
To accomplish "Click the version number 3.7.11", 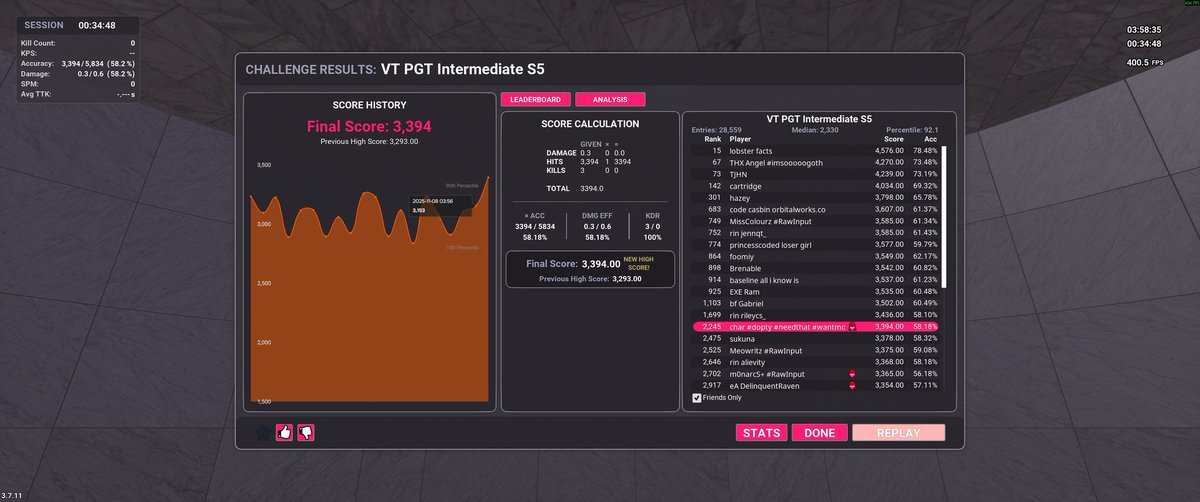I will tap(12, 496).
